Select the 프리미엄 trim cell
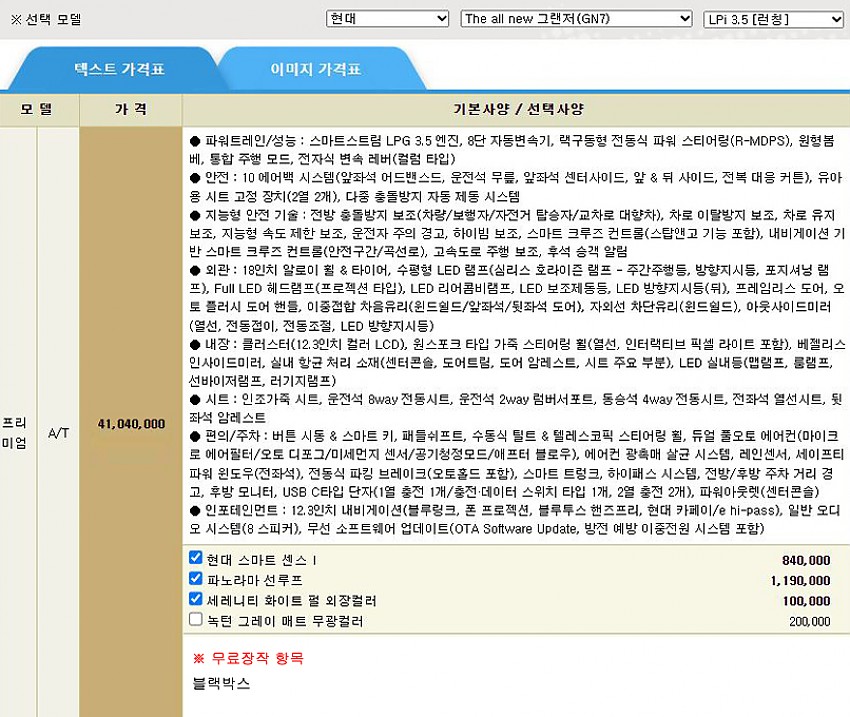 tap(16, 424)
